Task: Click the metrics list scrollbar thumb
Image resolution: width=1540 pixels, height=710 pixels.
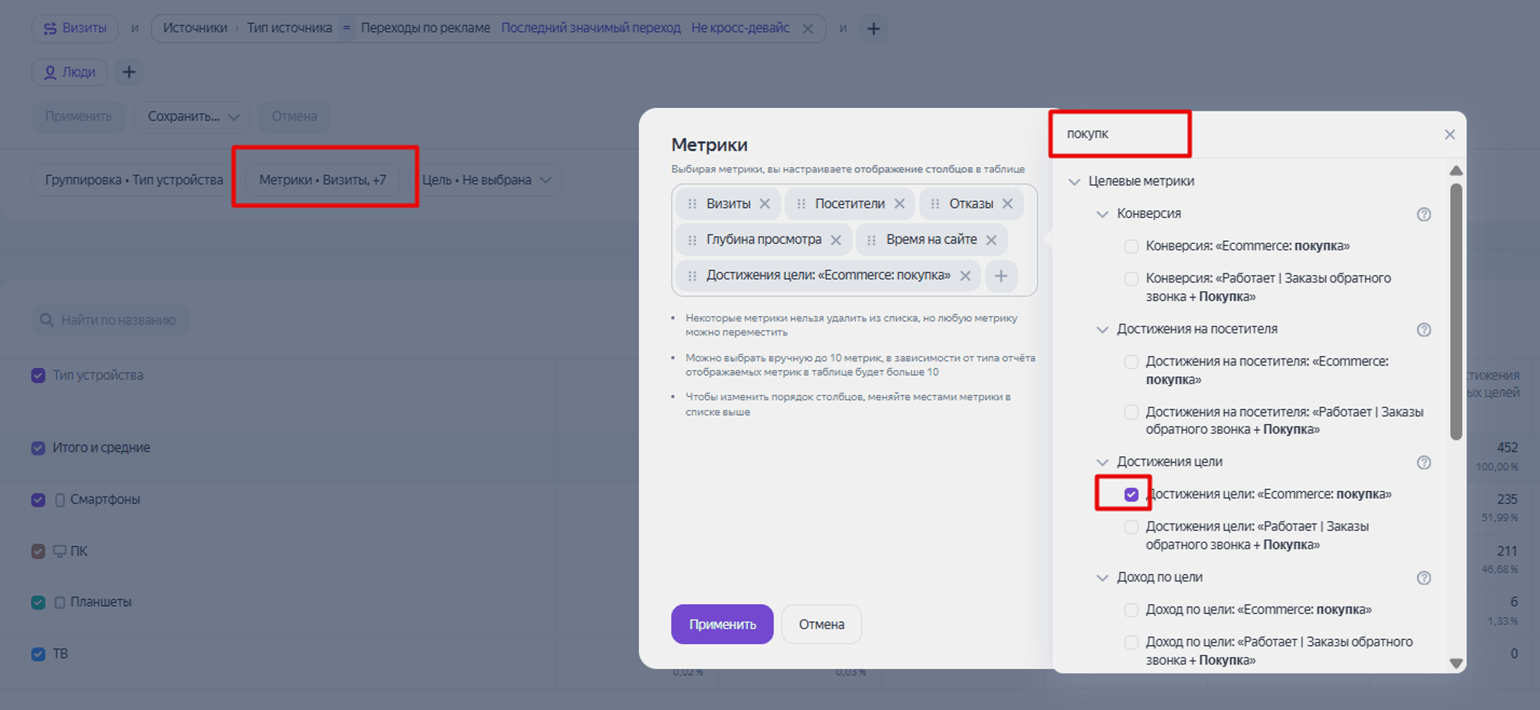Action: (x=1456, y=310)
